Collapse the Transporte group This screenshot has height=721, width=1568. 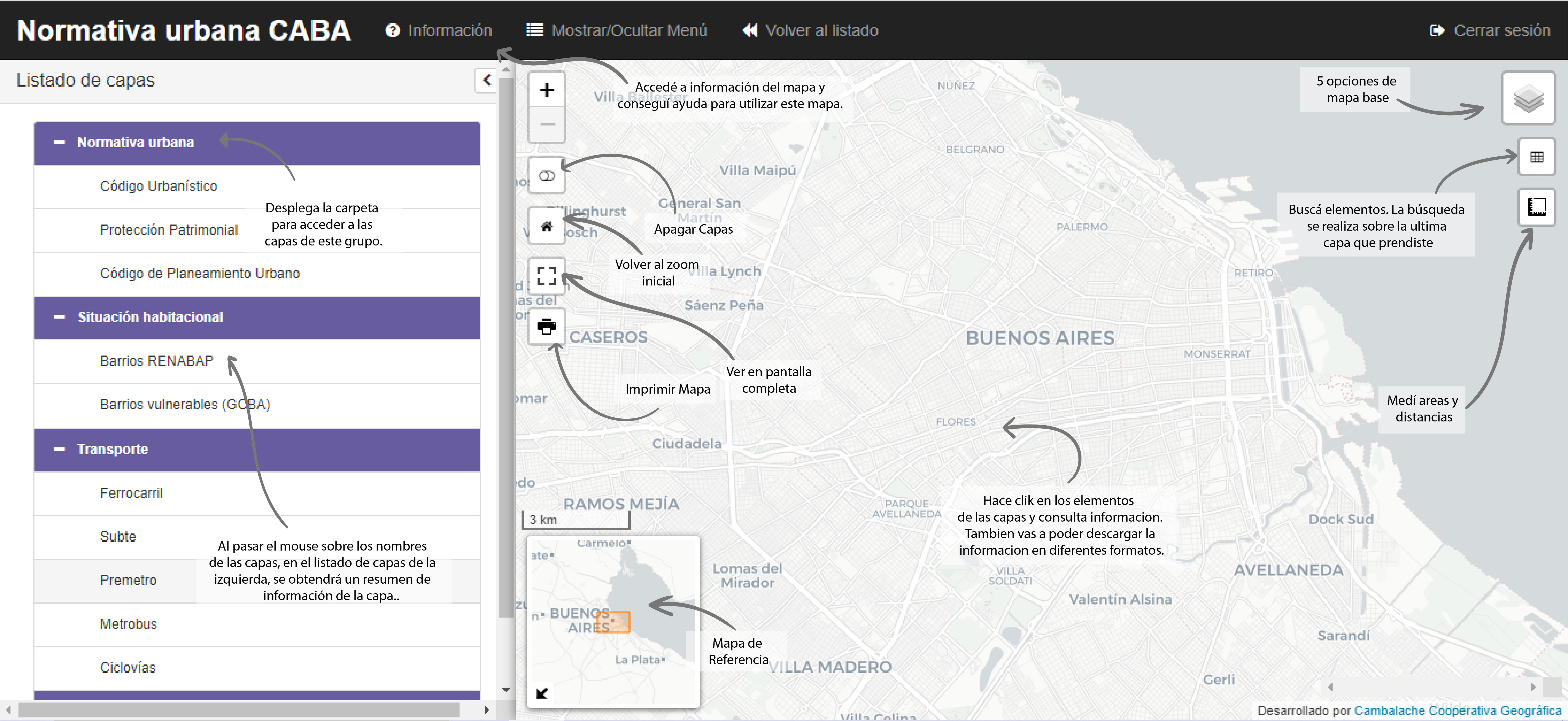(257, 450)
